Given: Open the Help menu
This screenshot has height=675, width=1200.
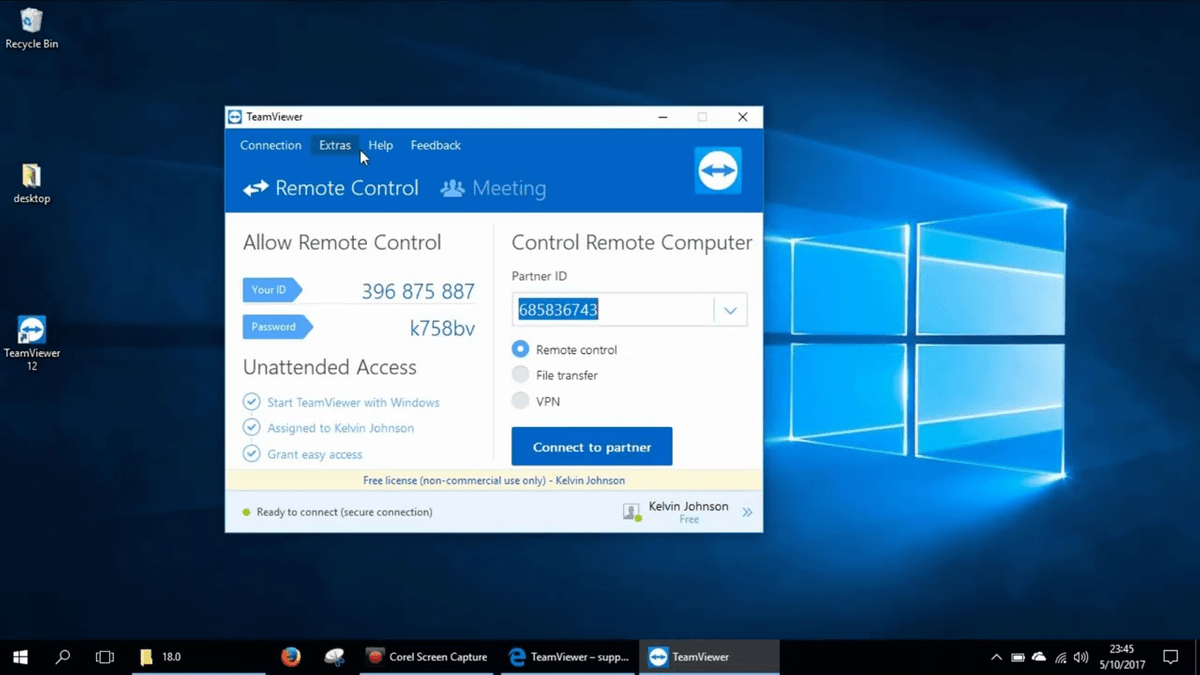Looking at the screenshot, I should point(380,145).
